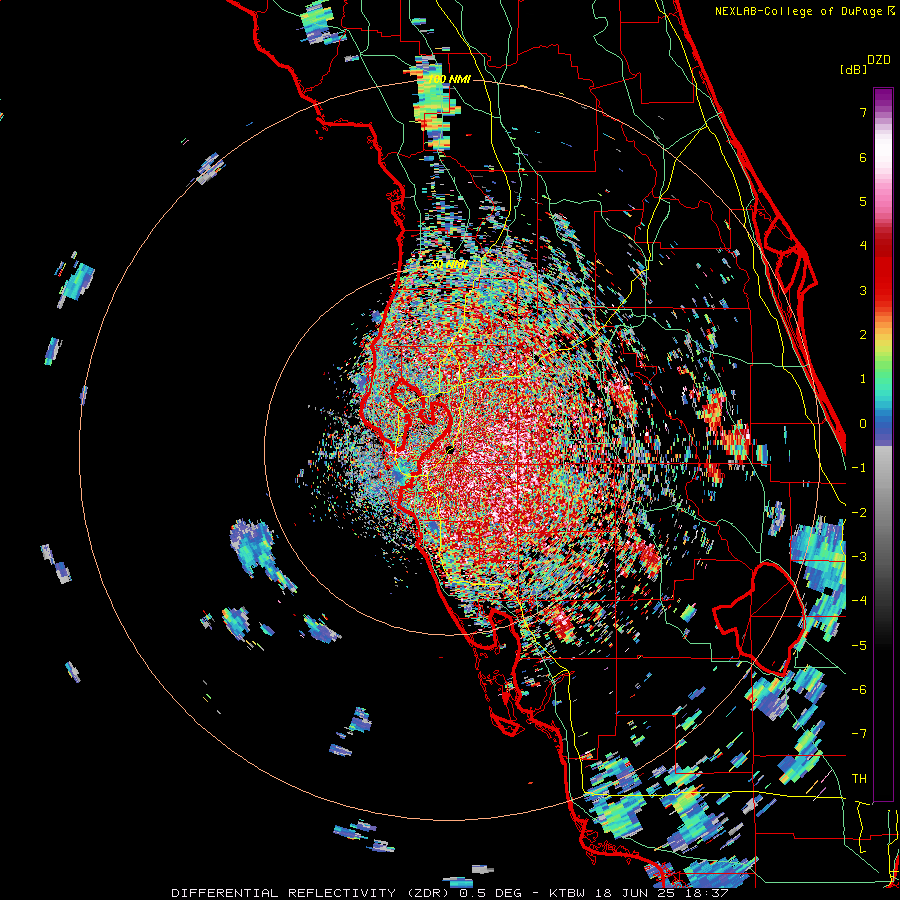Click the 5 dB scale label

click(x=863, y=201)
